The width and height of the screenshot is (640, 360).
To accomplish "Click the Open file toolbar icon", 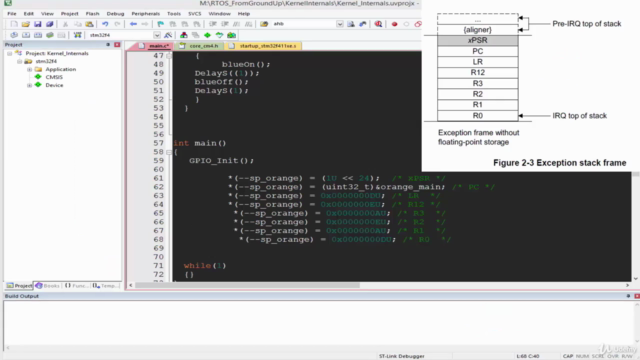I will click(x=25, y=24).
